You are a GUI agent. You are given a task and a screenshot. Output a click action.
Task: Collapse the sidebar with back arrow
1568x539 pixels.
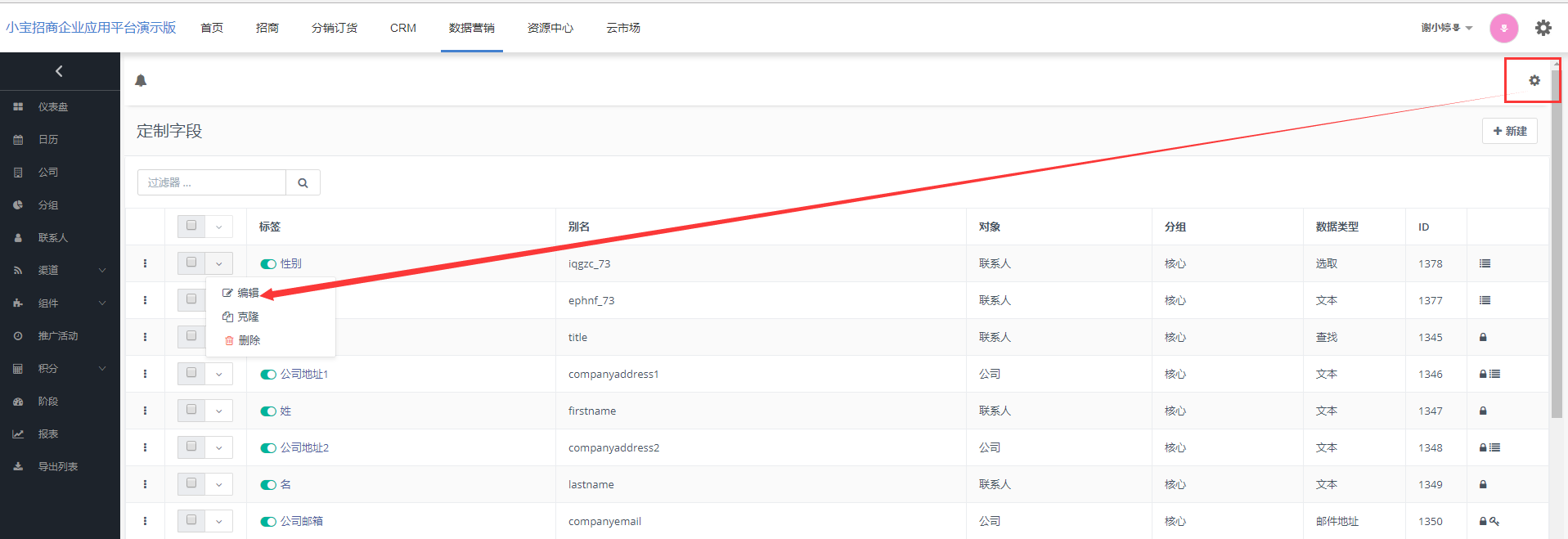59,71
